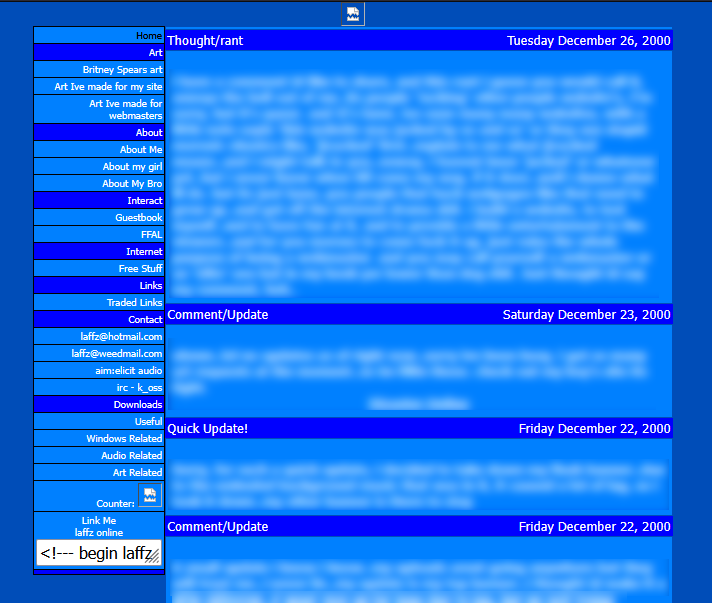Open the About Me page
Viewport: 712px width, 603px height.
(141, 150)
